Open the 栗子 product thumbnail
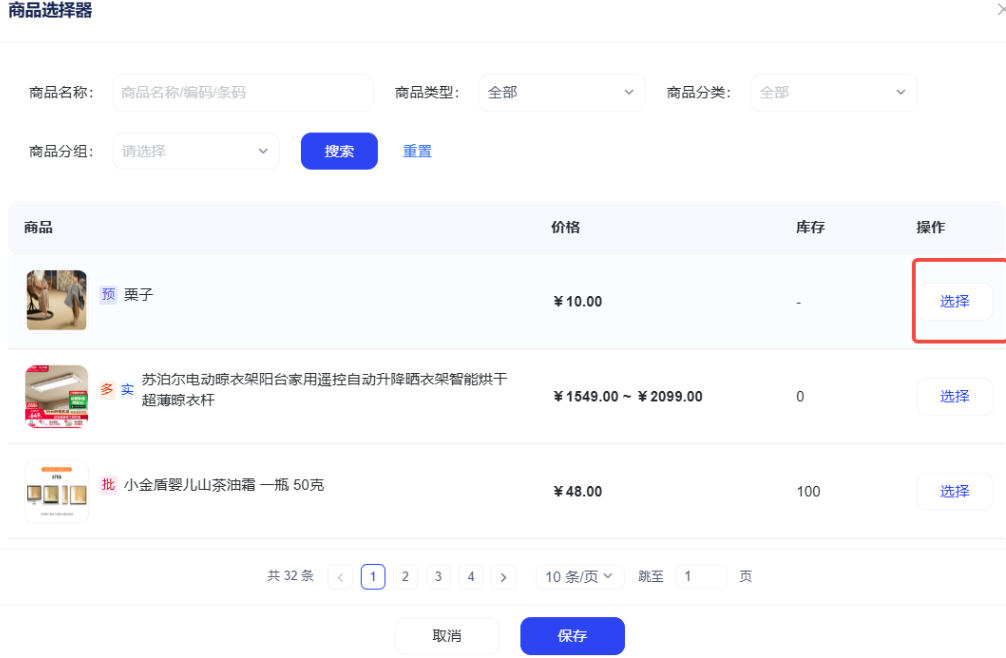The image size is (1006, 658). click(56, 300)
